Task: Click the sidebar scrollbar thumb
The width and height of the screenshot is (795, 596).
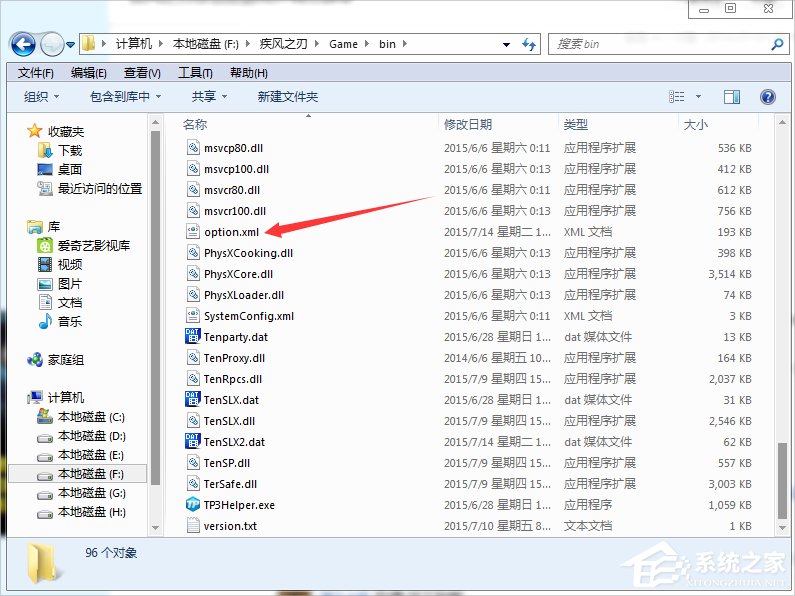Action: [155, 308]
